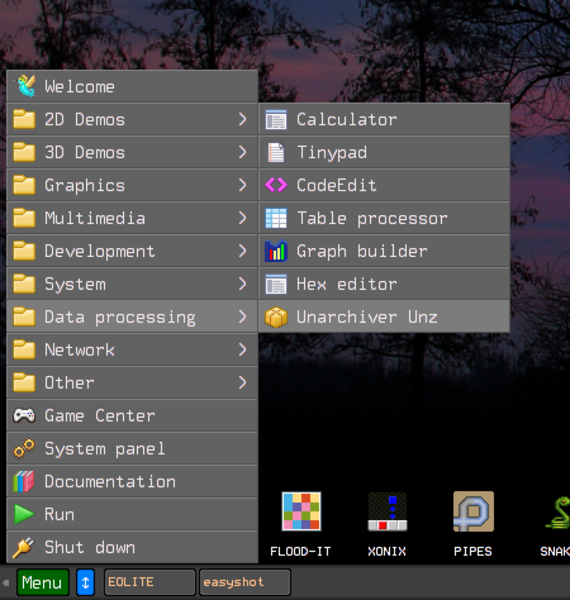This screenshot has height=600, width=570.
Task: Expand the Network submenu arrow
Action: coord(242,349)
